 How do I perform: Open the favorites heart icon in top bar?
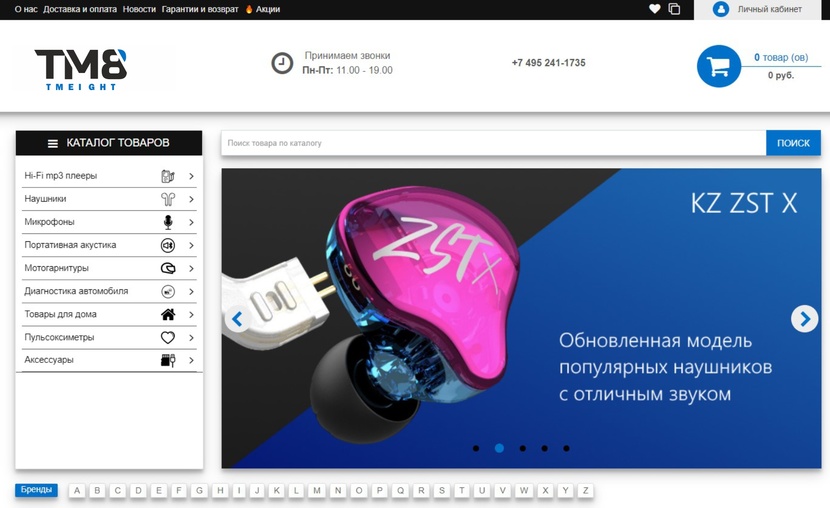tap(655, 8)
